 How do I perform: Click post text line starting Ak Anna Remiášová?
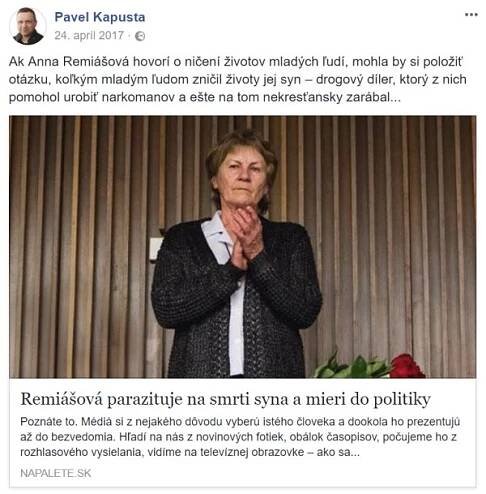[x=236, y=62]
